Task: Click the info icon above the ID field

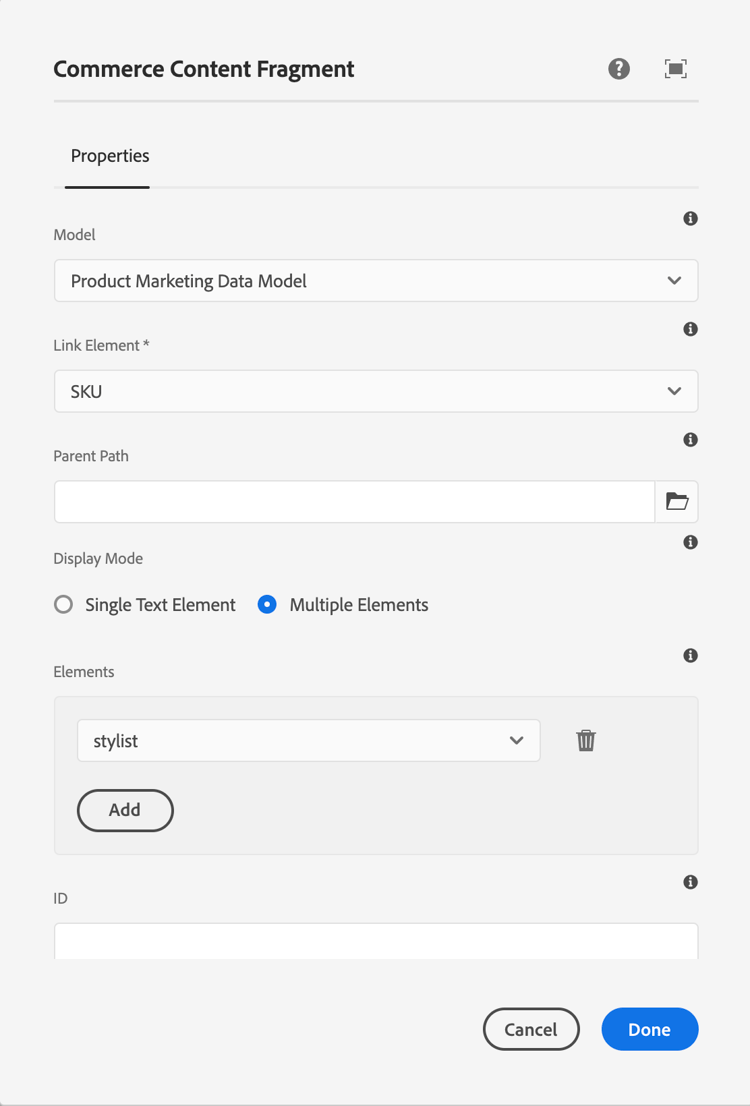Action: (x=690, y=882)
